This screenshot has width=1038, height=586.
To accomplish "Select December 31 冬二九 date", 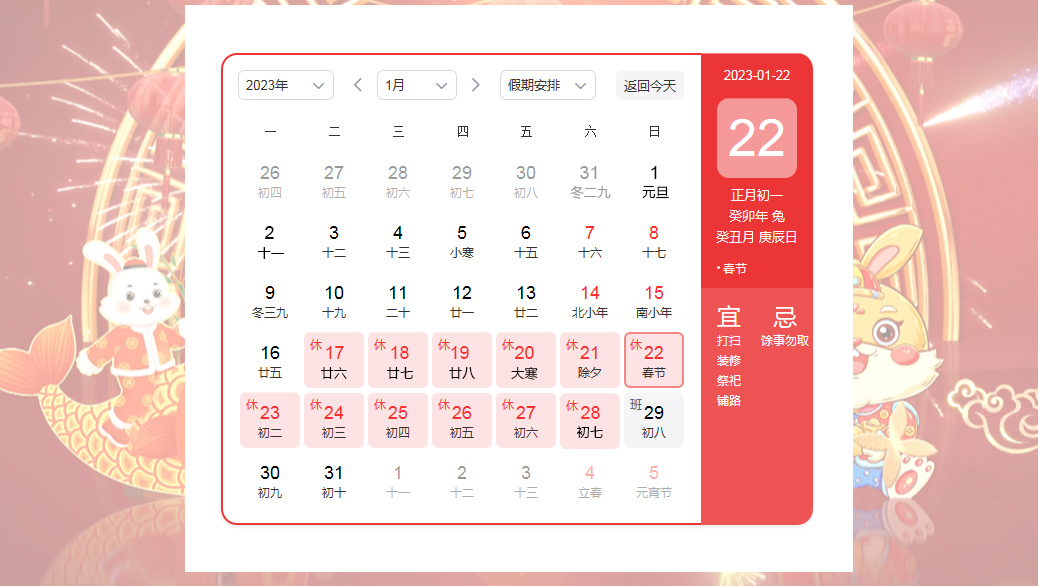I will [x=590, y=181].
